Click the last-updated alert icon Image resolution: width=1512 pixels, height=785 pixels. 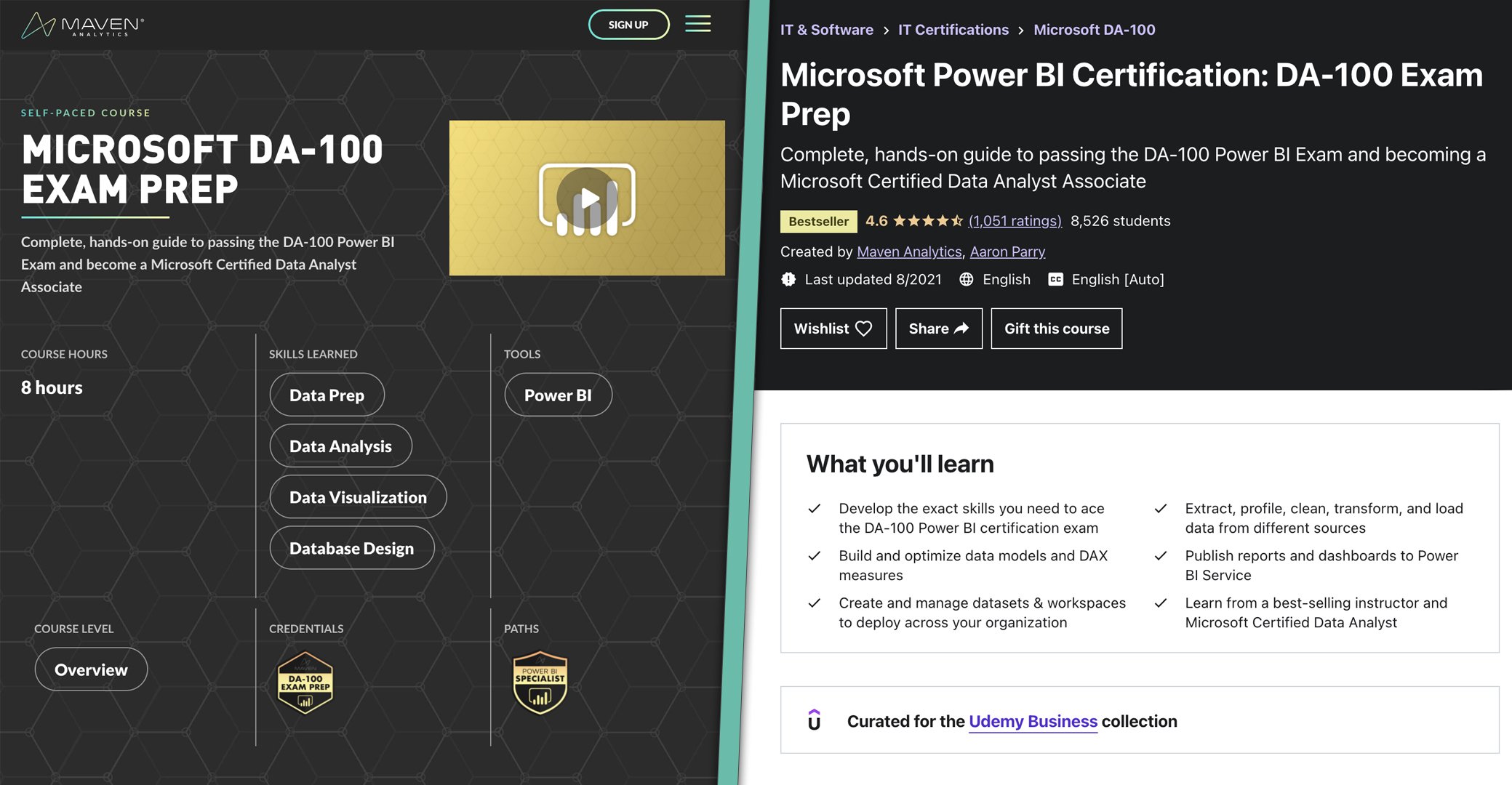point(788,279)
